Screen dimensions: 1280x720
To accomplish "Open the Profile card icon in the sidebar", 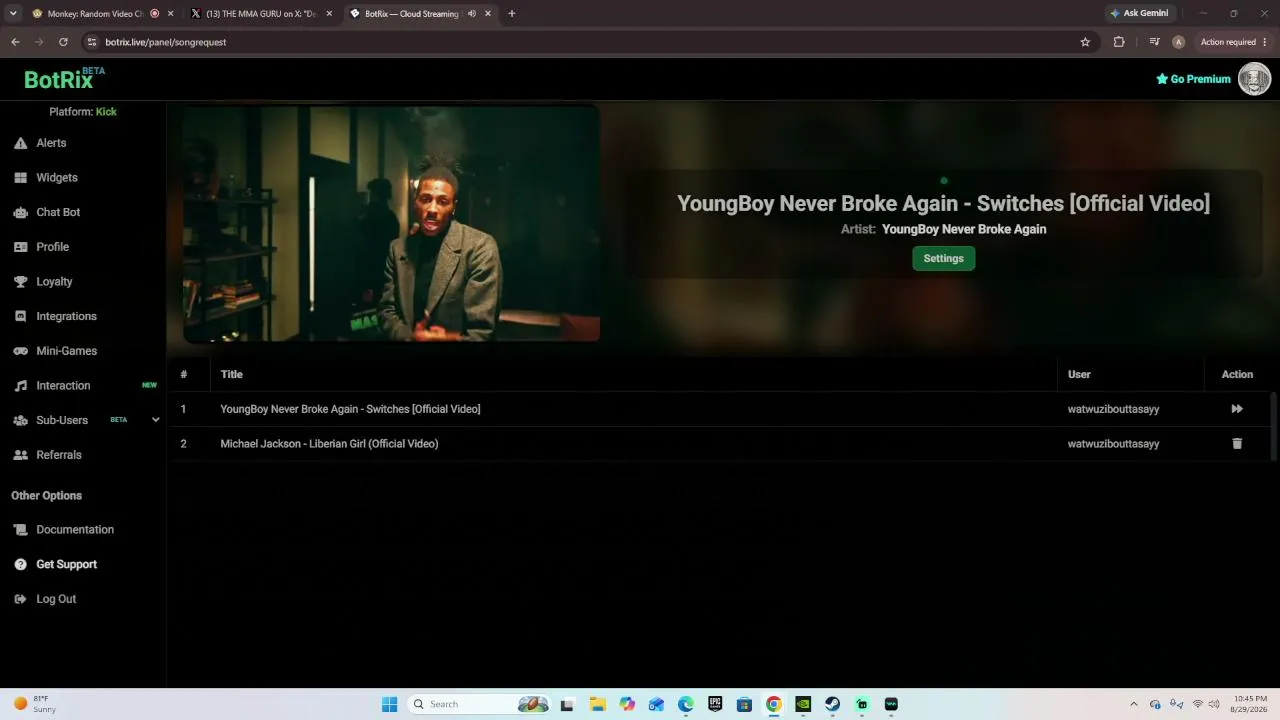I will pos(20,247).
